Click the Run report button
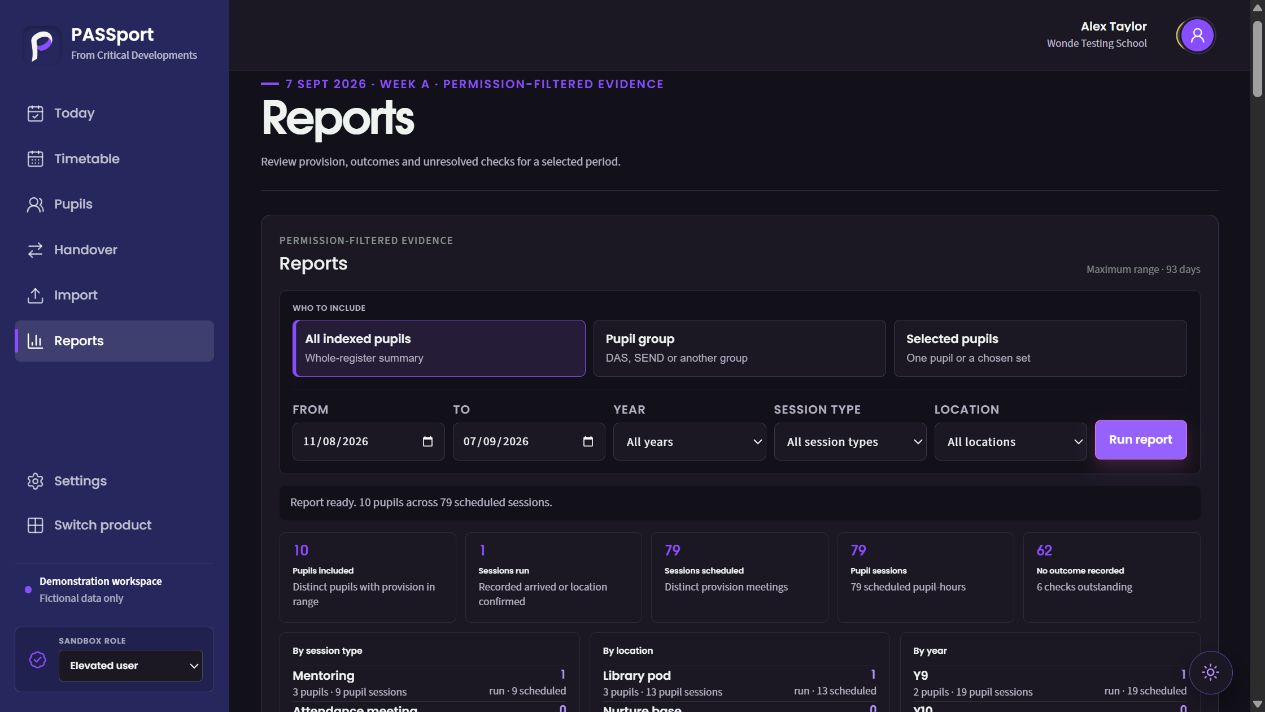 coord(1141,440)
